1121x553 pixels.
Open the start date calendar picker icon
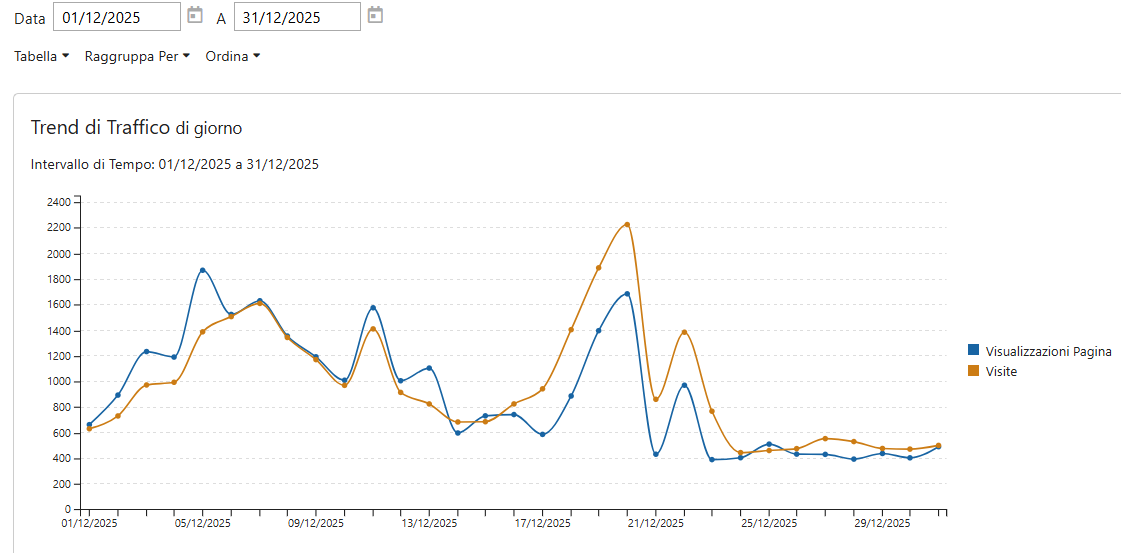(x=195, y=16)
